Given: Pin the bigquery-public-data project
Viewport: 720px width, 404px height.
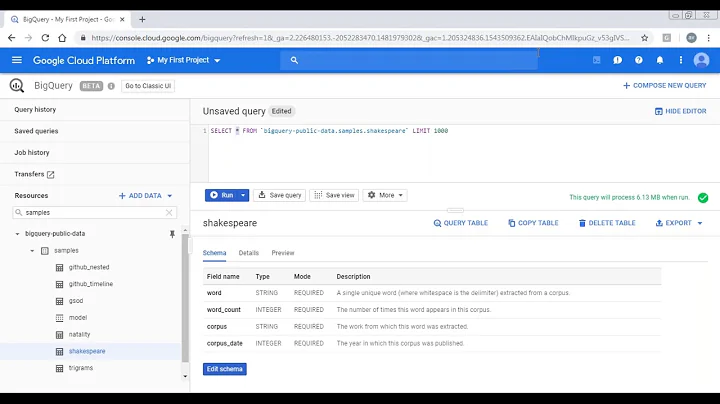Looking at the screenshot, I should [x=172, y=234].
